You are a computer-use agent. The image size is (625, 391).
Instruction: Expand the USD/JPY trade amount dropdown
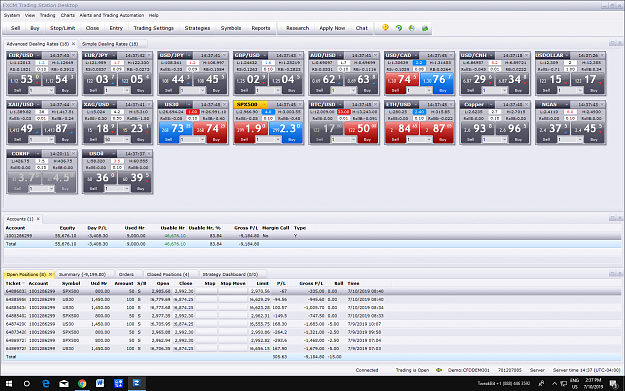pos(202,90)
